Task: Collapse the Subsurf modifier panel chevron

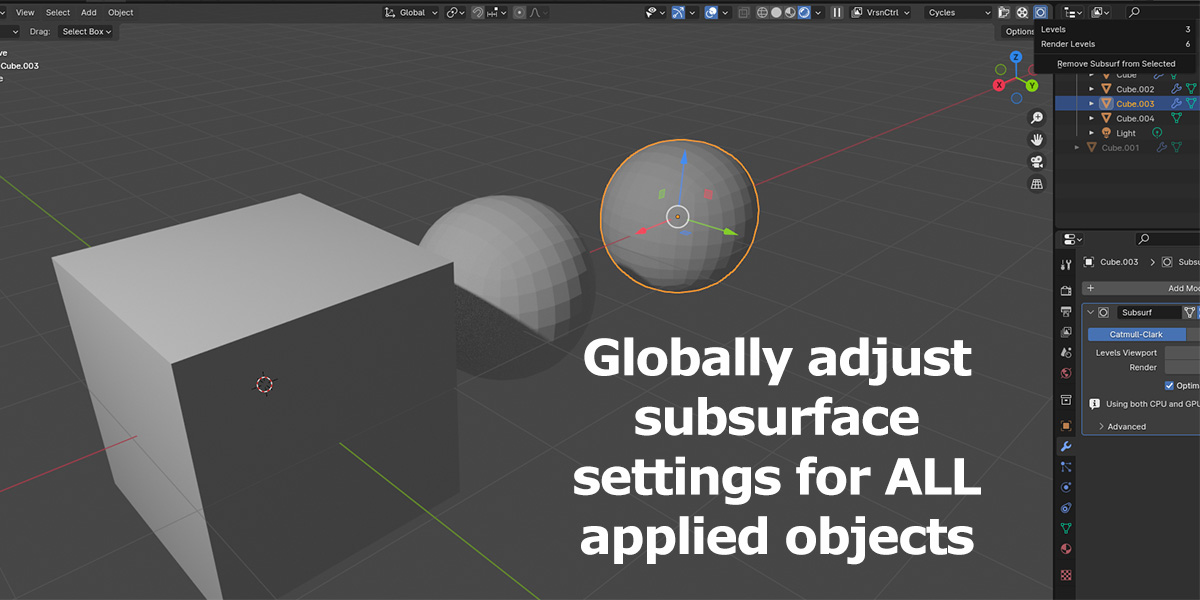Action: coord(1091,311)
